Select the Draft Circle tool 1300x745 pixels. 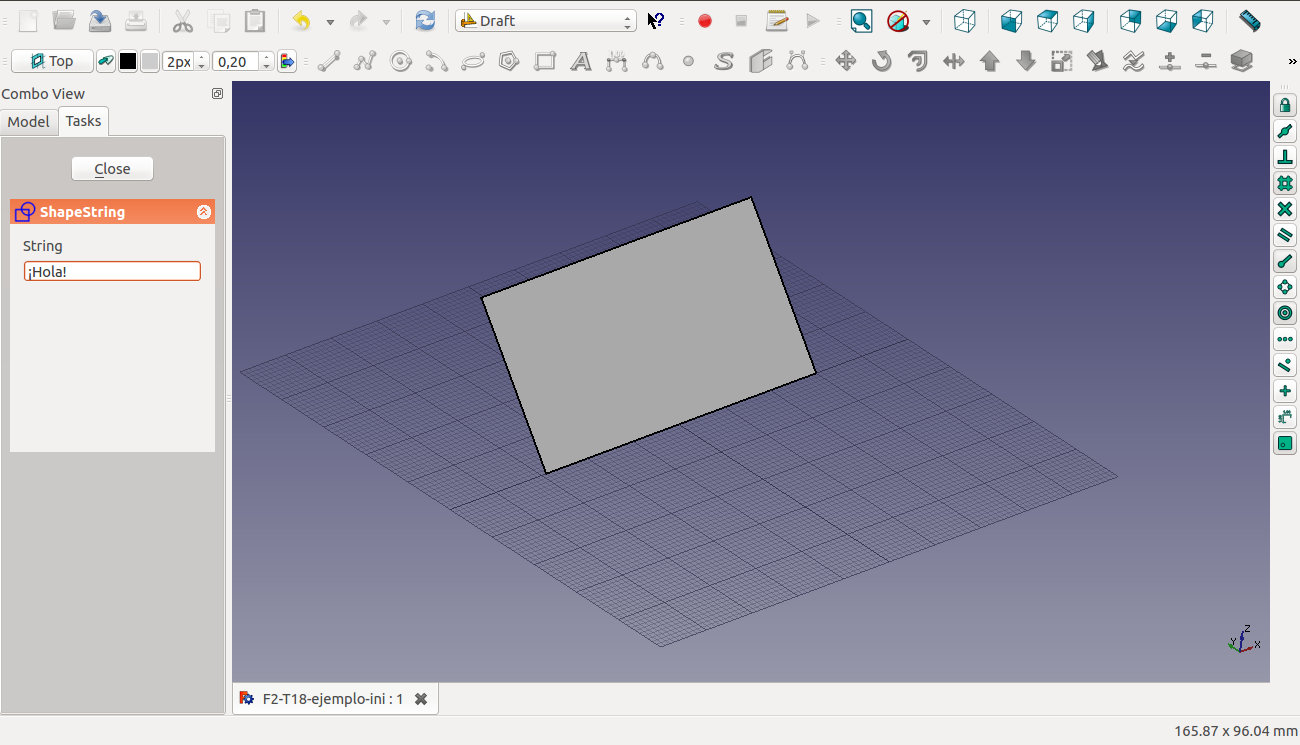pyautogui.click(x=401, y=62)
